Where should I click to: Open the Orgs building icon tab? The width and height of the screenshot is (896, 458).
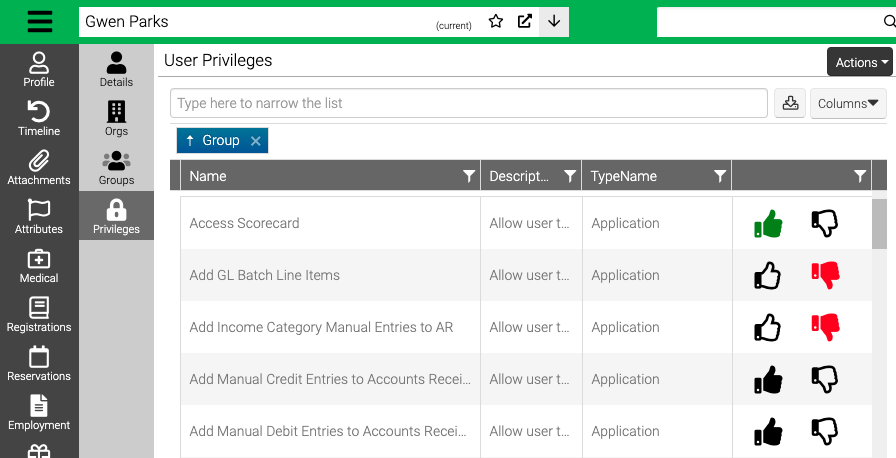tap(116, 118)
